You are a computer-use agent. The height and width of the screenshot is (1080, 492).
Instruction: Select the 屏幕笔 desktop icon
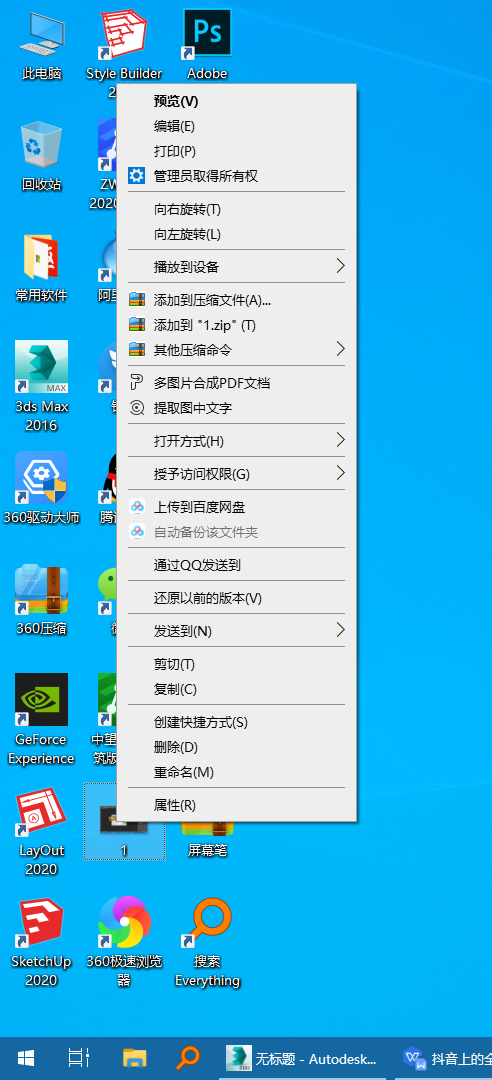(x=207, y=842)
